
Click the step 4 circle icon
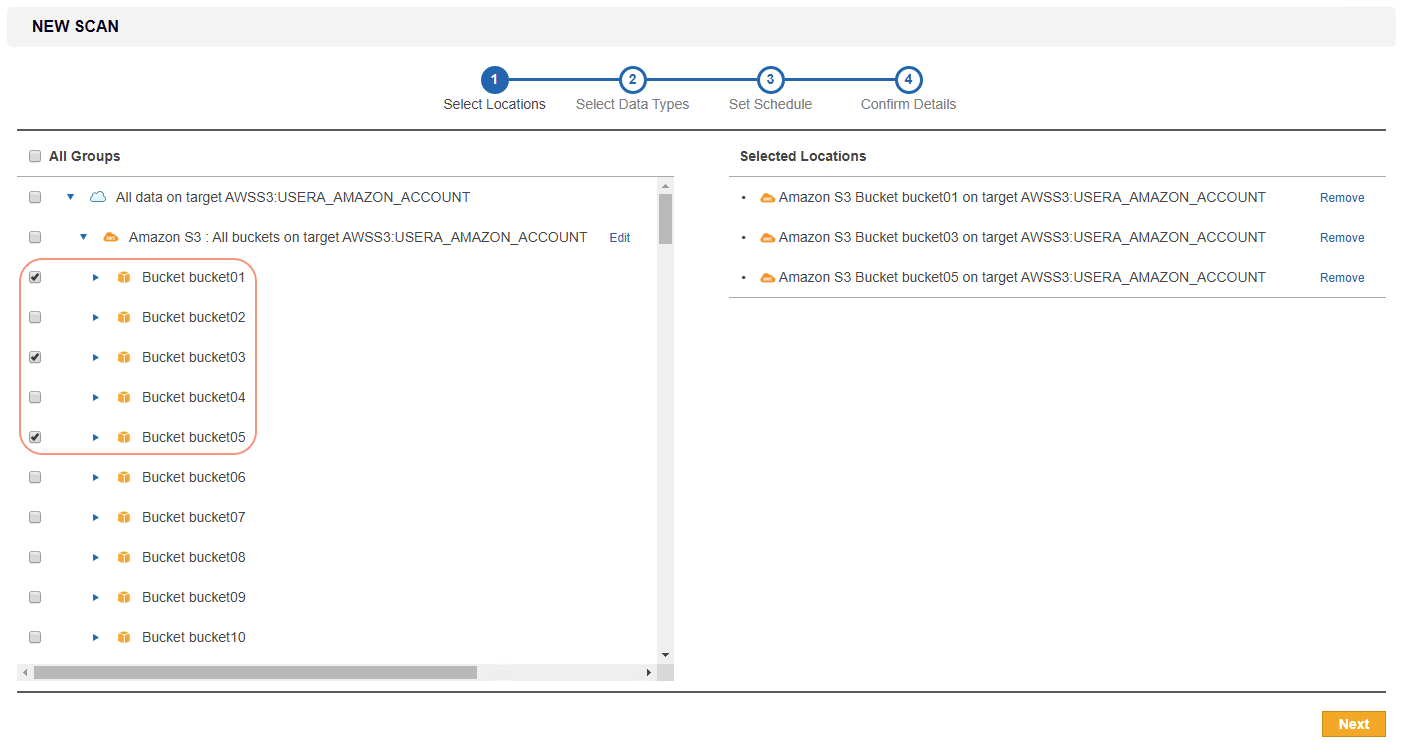coord(908,80)
